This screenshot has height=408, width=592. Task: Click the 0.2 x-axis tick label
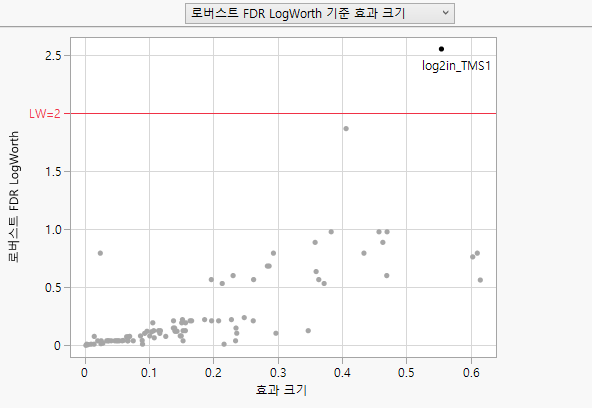213,373
